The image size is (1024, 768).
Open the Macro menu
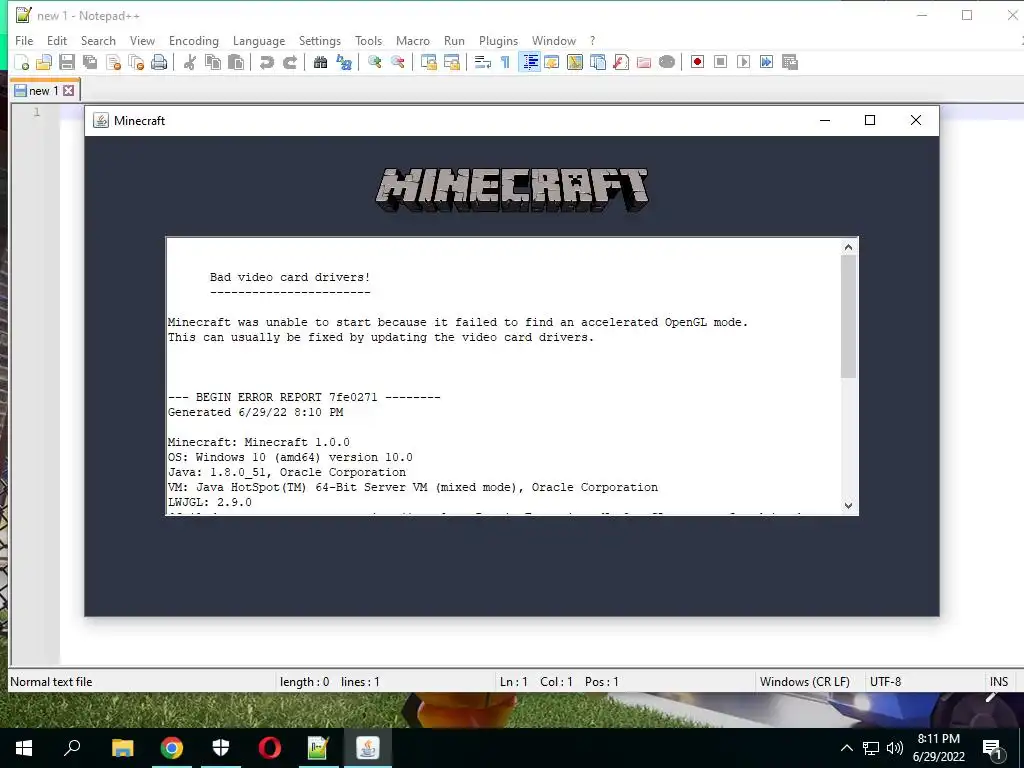(x=413, y=40)
